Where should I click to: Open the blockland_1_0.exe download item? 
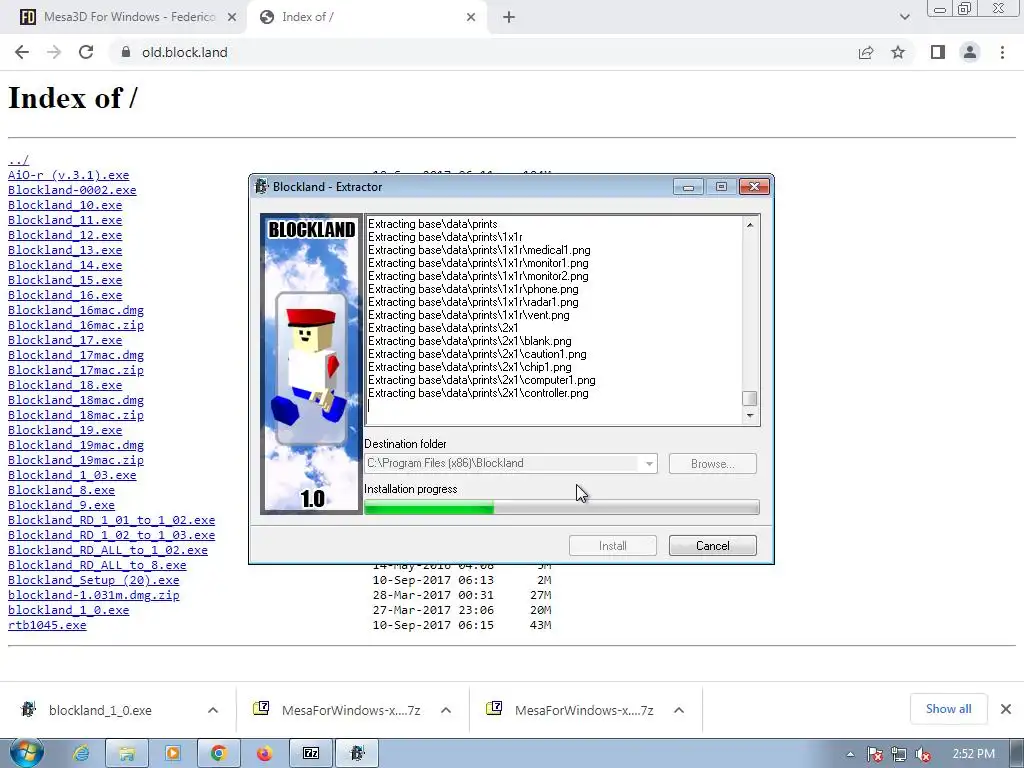coord(99,710)
